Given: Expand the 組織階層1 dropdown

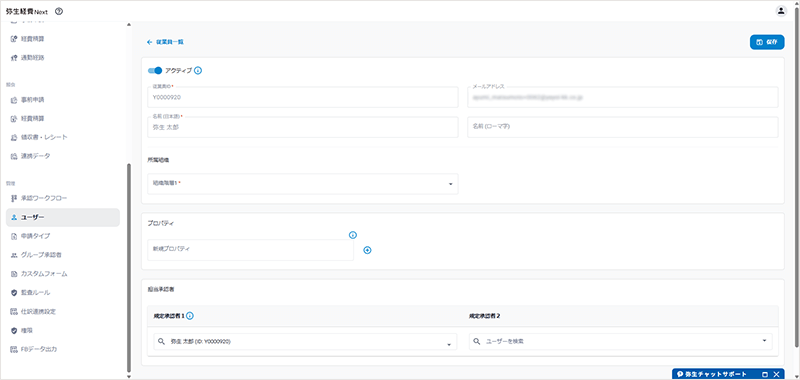Looking at the screenshot, I should 303,184.
